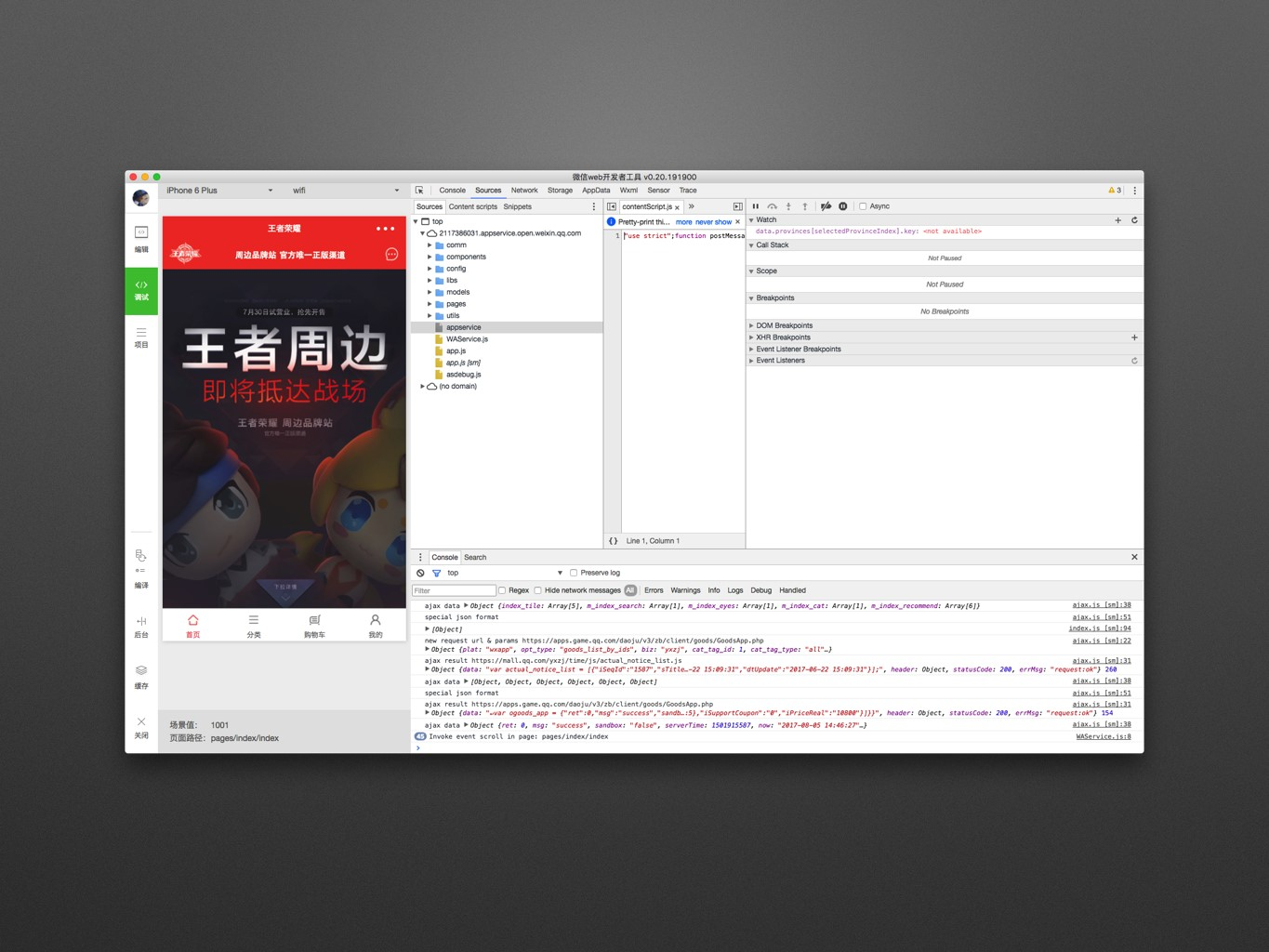The image size is (1269, 952).
Task: Expand the components folder
Action: [430, 257]
